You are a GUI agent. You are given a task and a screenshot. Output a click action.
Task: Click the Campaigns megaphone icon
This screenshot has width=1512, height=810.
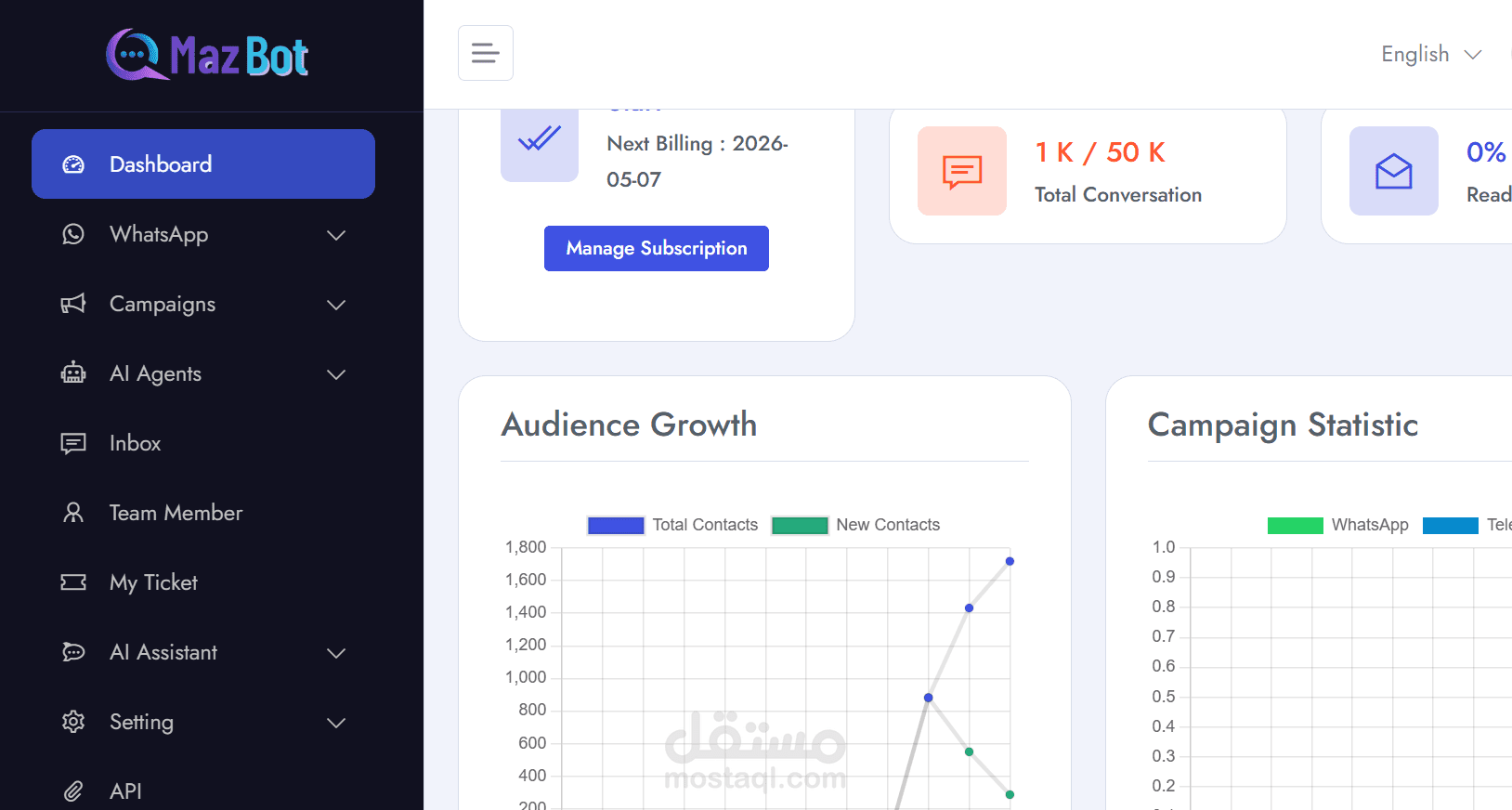[x=73, y=304]
